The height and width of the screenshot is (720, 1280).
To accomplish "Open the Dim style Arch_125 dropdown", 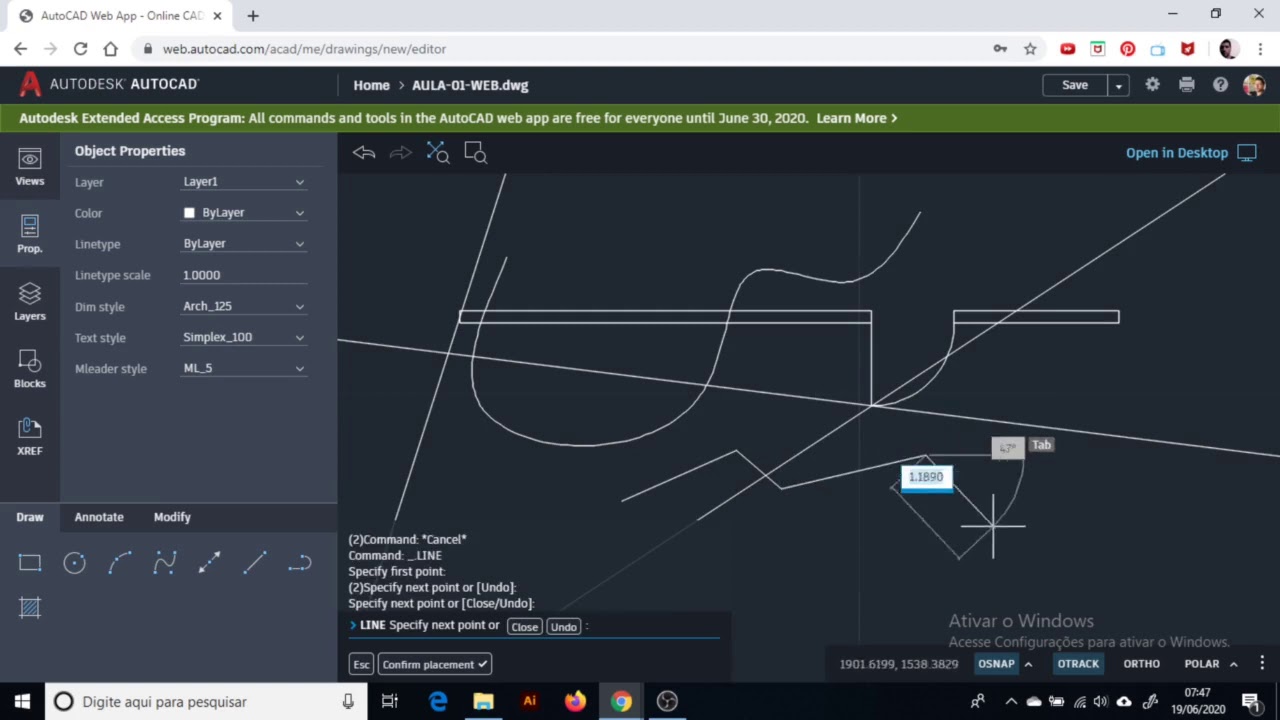I will pyautogui.click(x=244, y=306).
